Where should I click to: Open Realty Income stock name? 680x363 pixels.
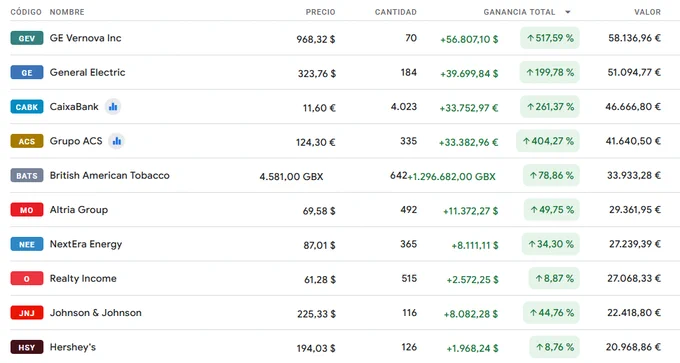pos(83,278)
